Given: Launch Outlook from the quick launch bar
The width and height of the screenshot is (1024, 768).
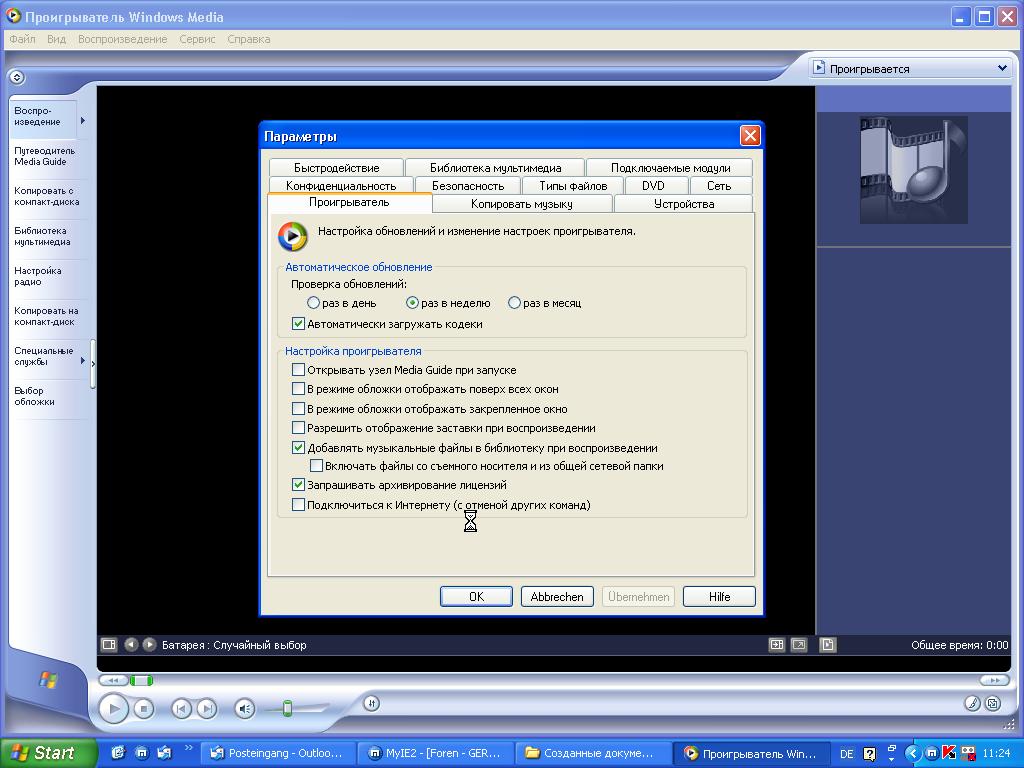Looking at the screenshot, I should 164,753.
